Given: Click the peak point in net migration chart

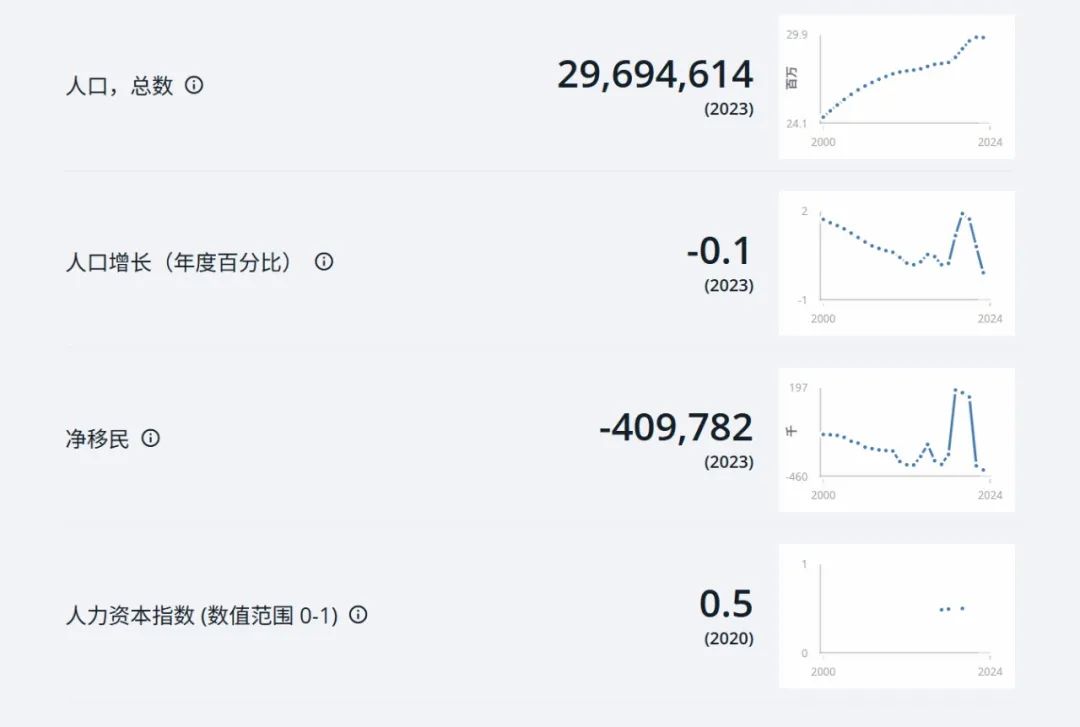Looking at the screenshot, I should 955,390.
